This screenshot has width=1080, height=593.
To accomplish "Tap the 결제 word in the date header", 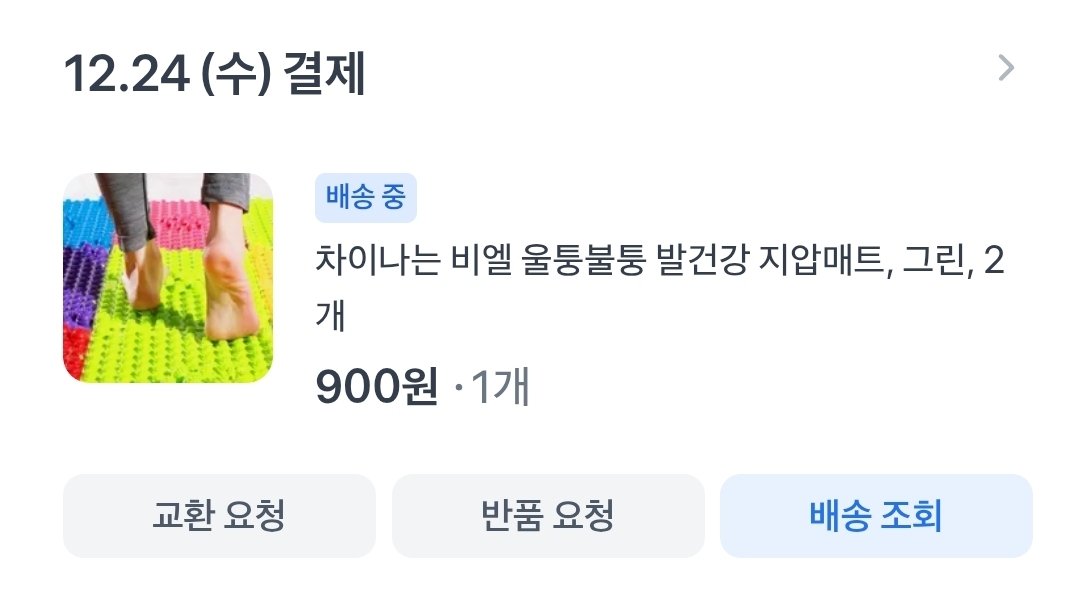I will point(324,73).
